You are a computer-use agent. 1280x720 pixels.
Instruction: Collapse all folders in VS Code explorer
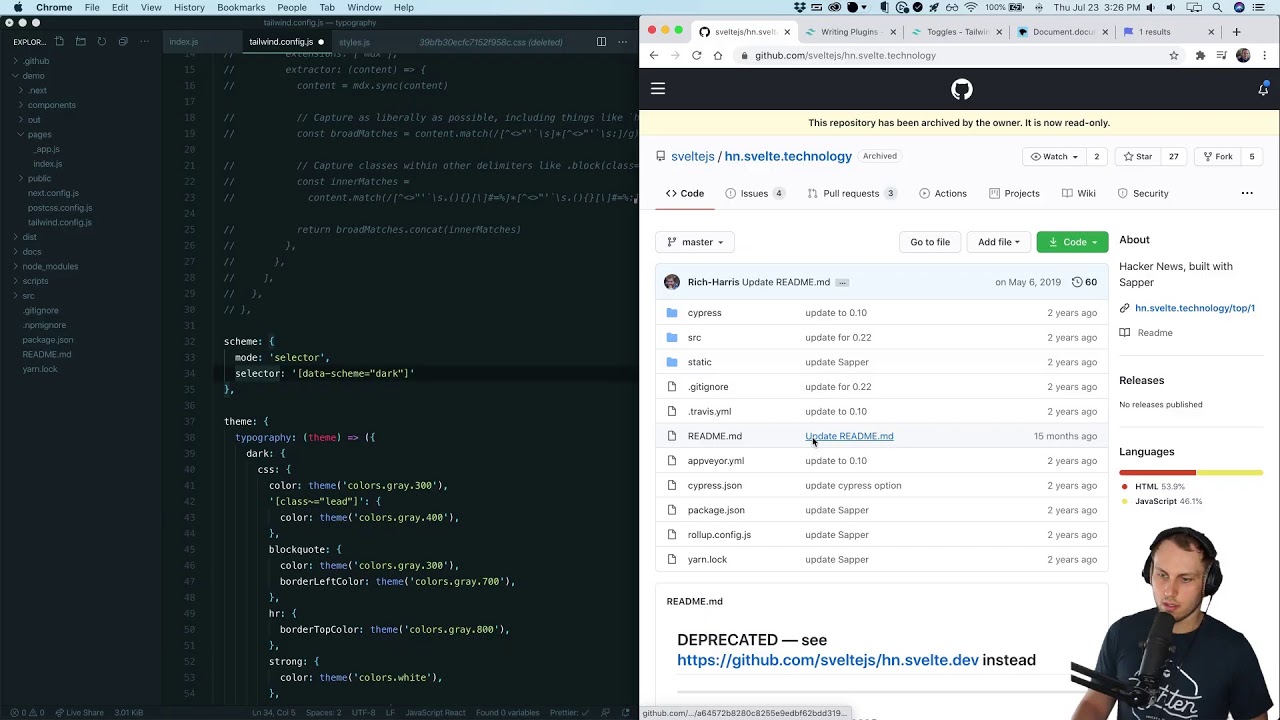point(123,42)
